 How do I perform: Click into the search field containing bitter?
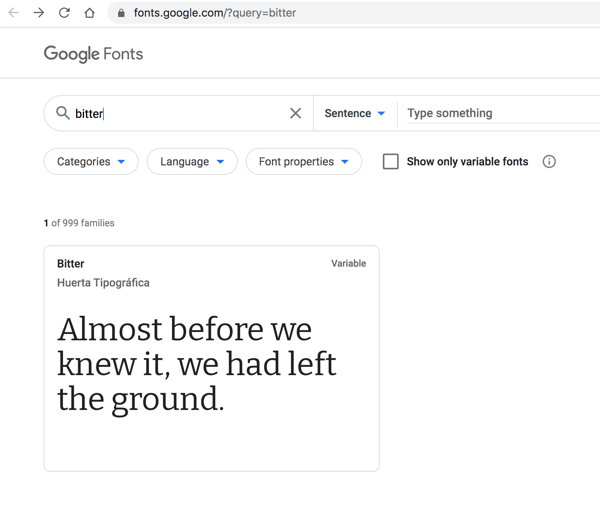click(178, 113)
